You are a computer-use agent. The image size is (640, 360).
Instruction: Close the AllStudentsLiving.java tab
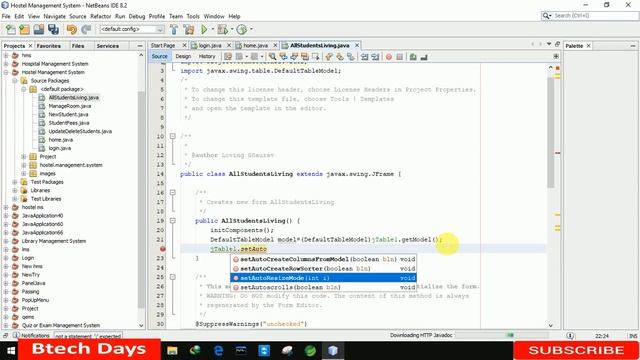(x=357, y=45)
